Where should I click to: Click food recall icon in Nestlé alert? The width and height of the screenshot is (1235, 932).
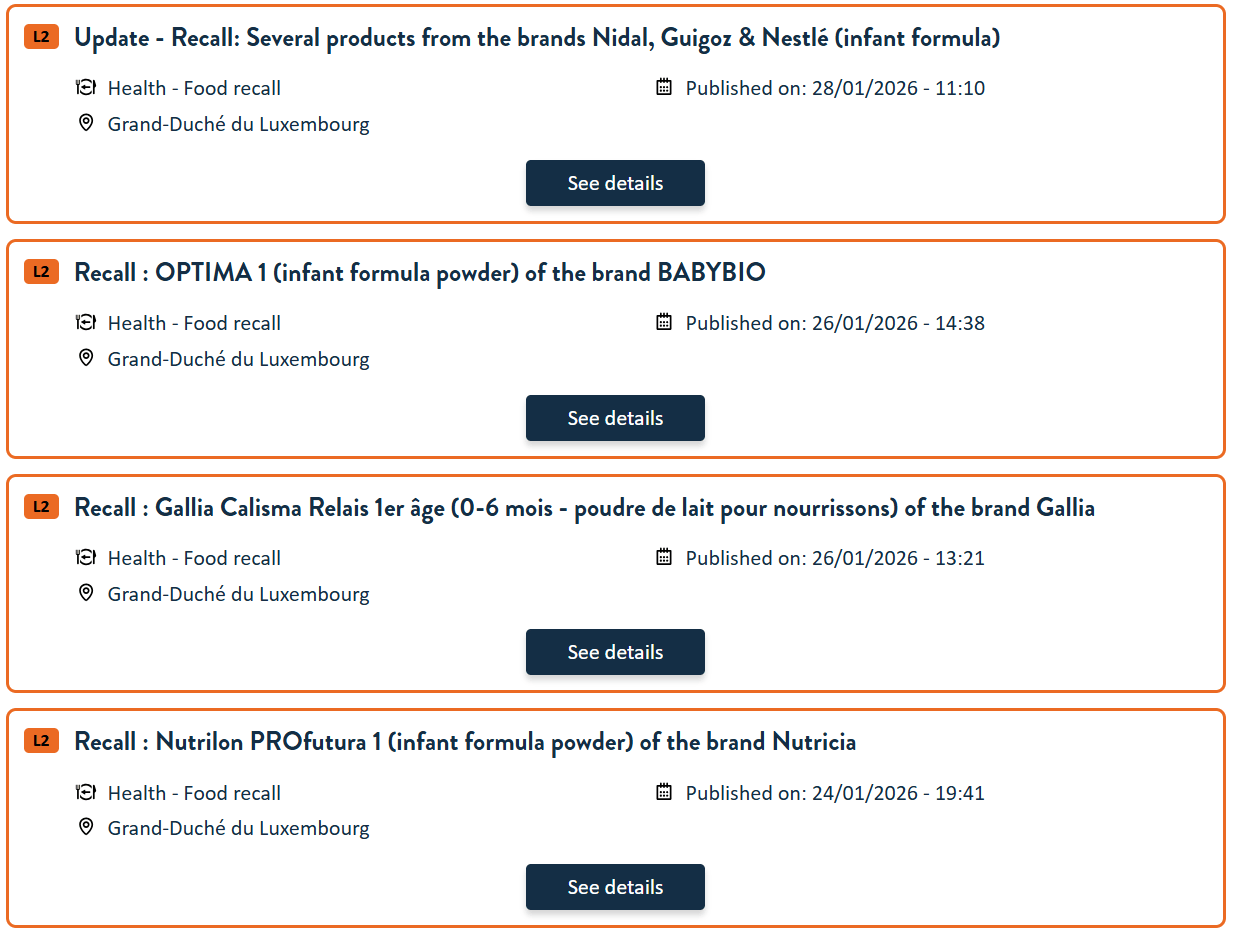(86, 88)
